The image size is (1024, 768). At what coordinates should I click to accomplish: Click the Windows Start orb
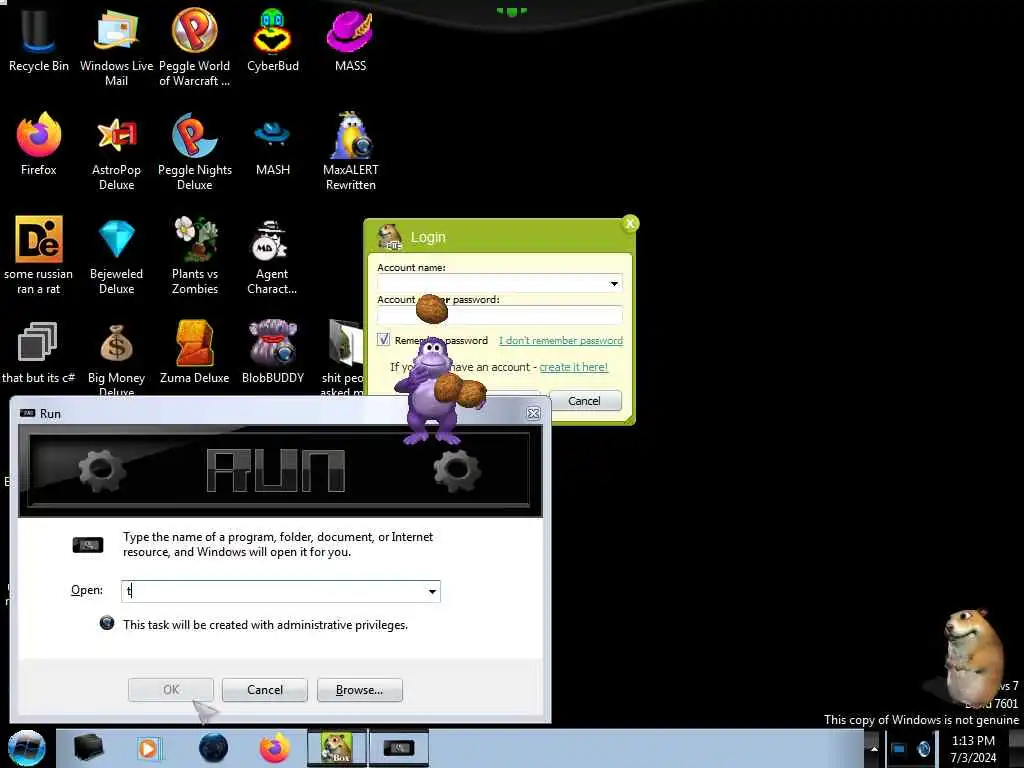[x=27, y=748]
